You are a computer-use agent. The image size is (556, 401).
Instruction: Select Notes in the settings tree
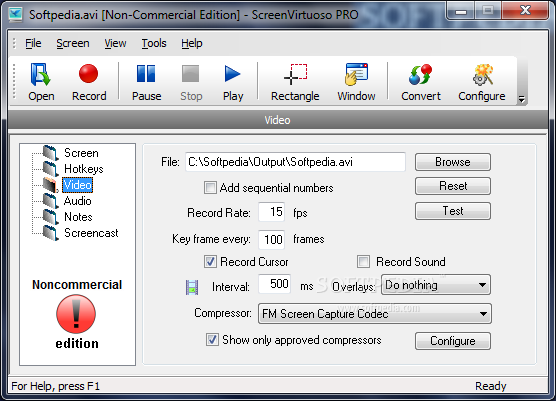(x=78, y=217)
